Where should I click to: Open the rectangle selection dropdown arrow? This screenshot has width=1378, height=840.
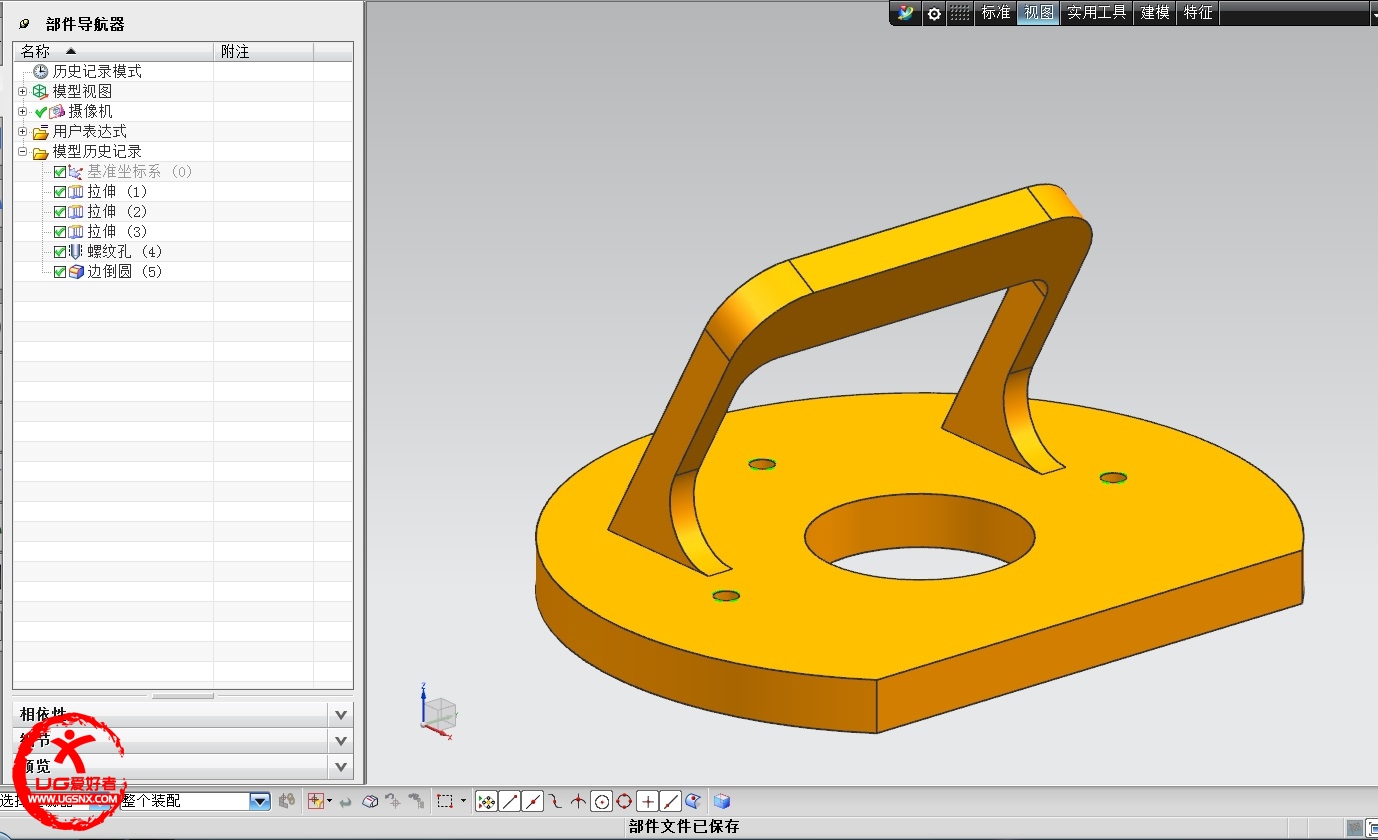tap(463, 801)
